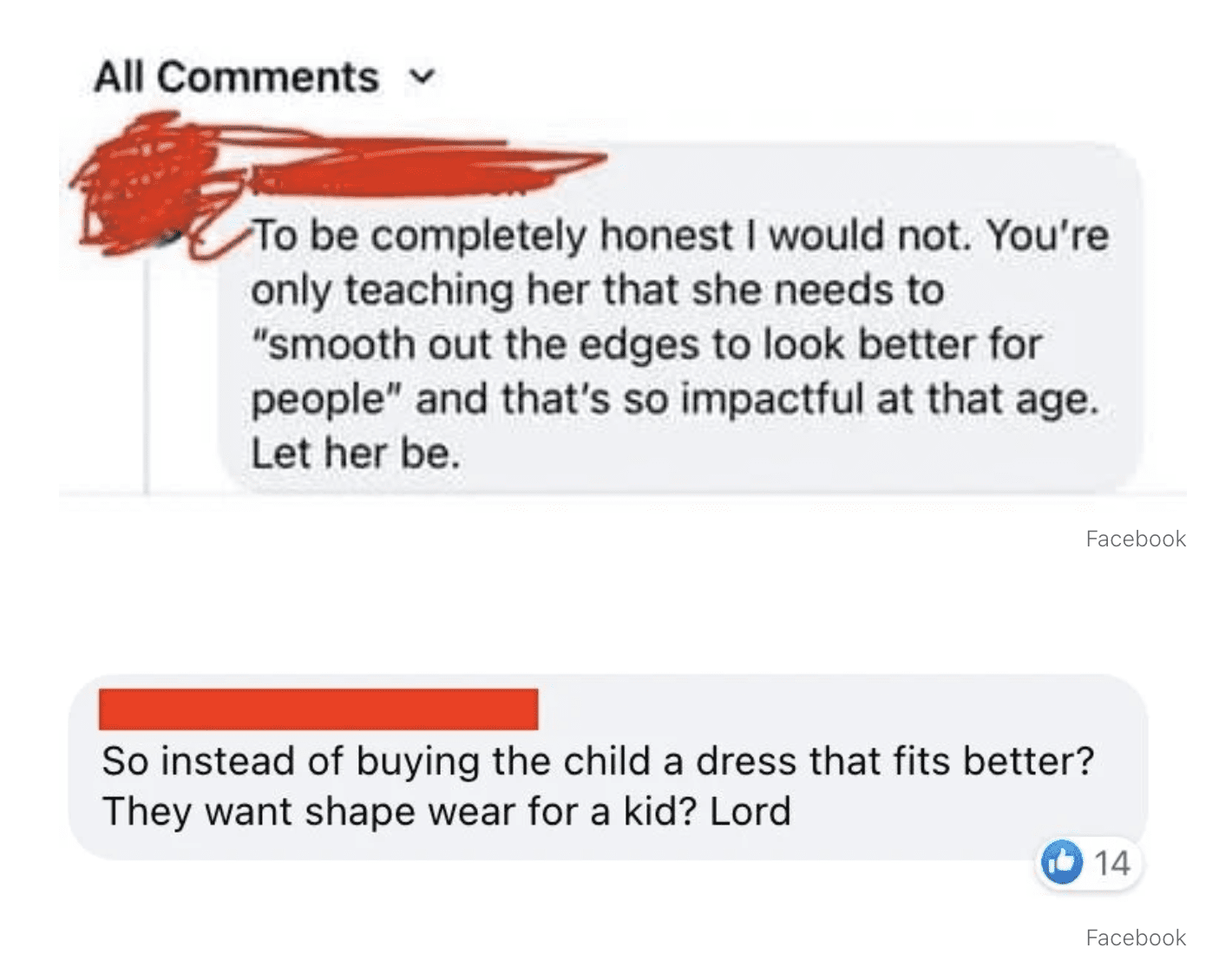This screenshot has width=1232, height=961.
Task: Click the All Comments heading
Action: [x=236, y=77]
